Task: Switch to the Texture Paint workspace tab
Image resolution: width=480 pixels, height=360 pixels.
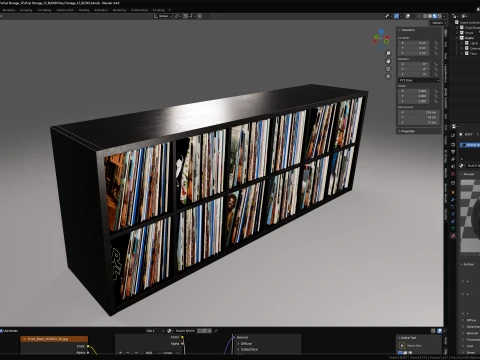Action: (x=65, y=10)
